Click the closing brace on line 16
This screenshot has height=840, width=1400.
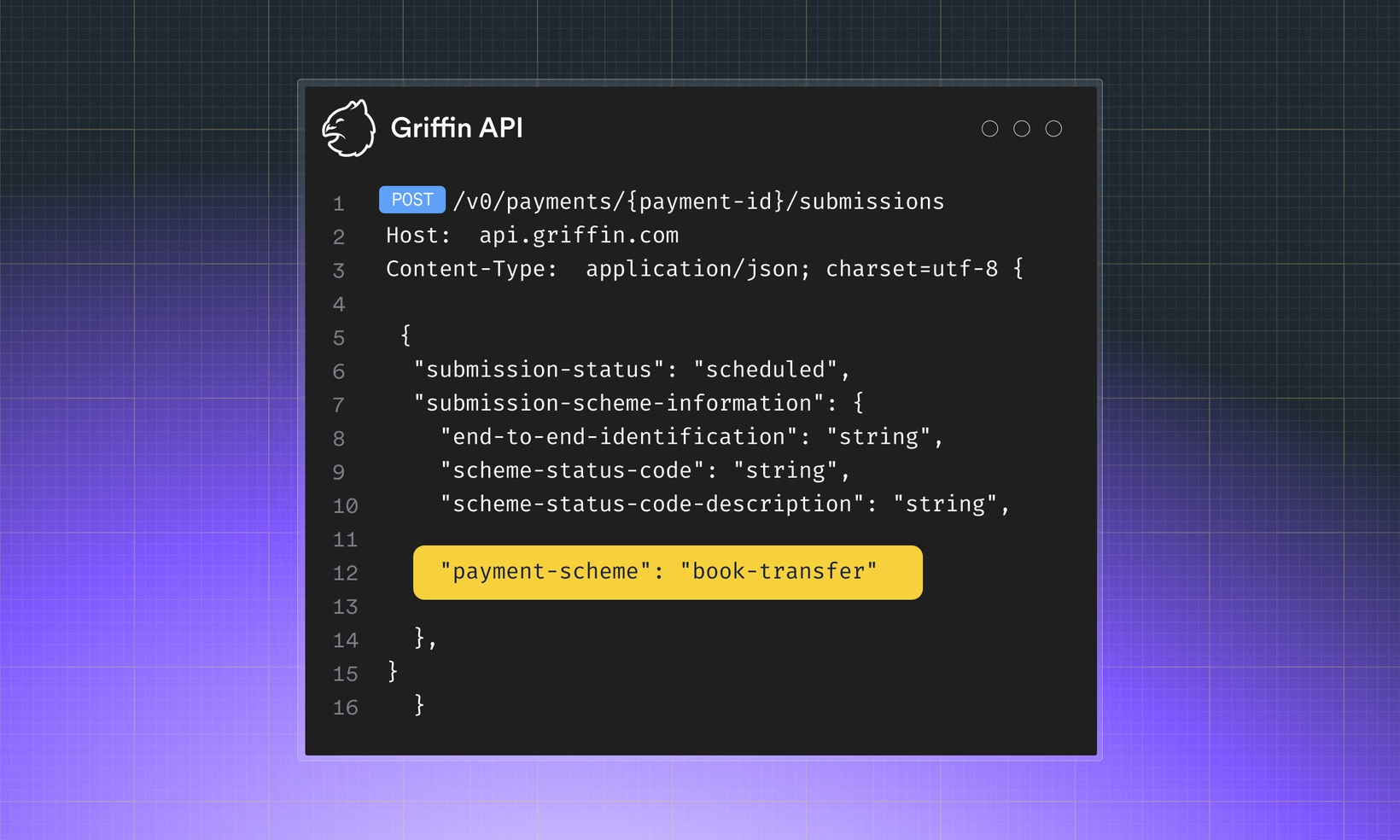(x=419, y=705)
